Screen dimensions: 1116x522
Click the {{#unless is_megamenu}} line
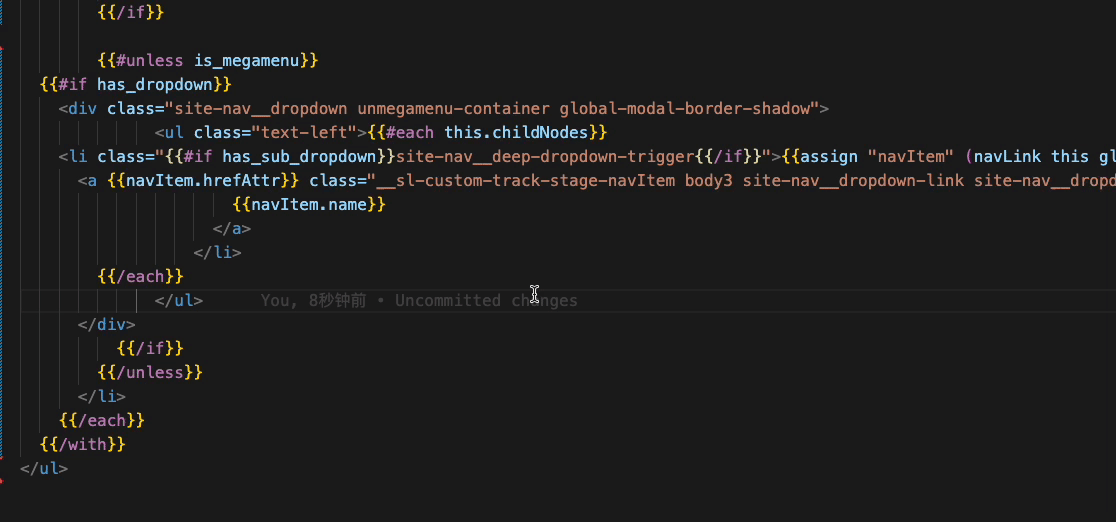pyautogui.click(x=208, y=61)
